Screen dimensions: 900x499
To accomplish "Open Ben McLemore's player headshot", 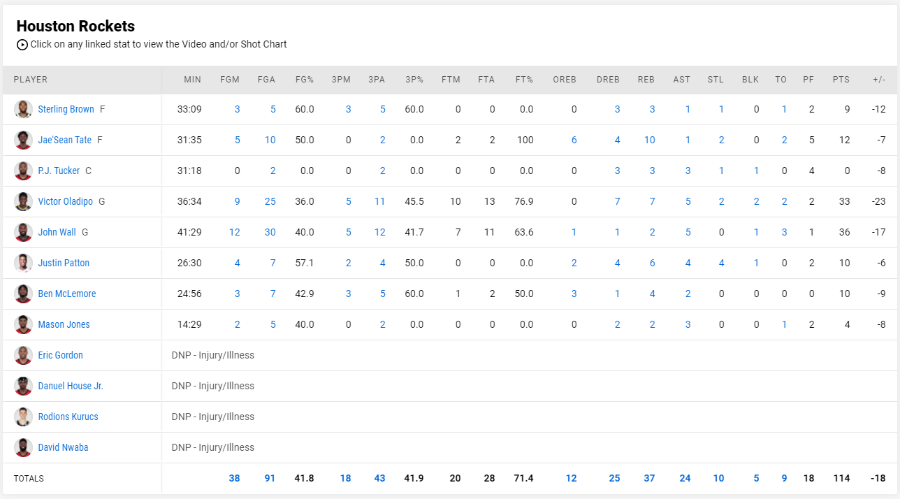I will click(x=23, y=293).
